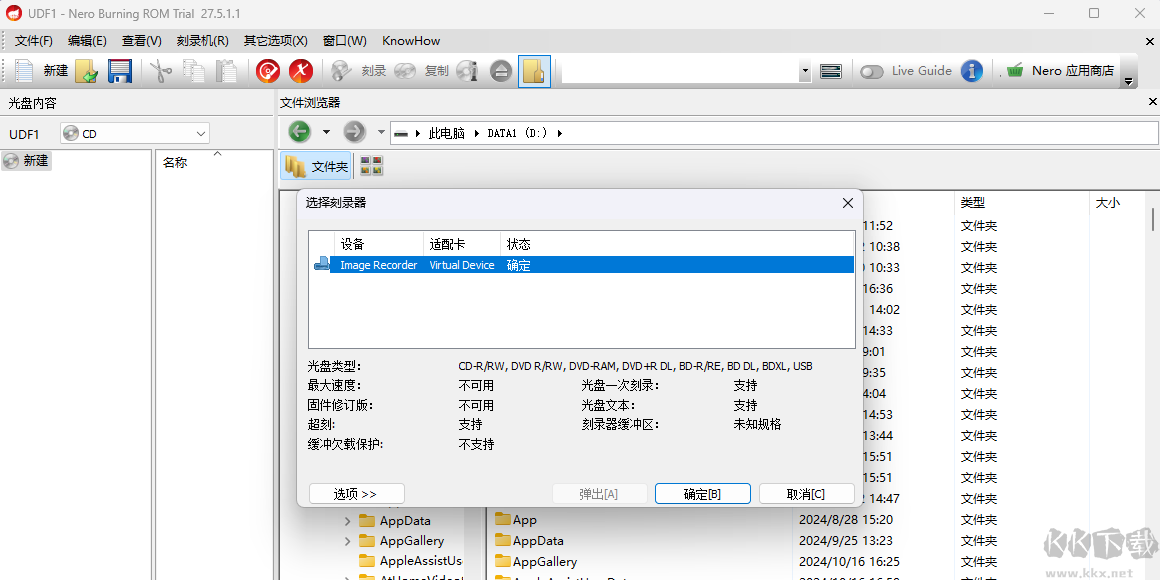Open the 窗口(W) menu

(x=345, y=41)
